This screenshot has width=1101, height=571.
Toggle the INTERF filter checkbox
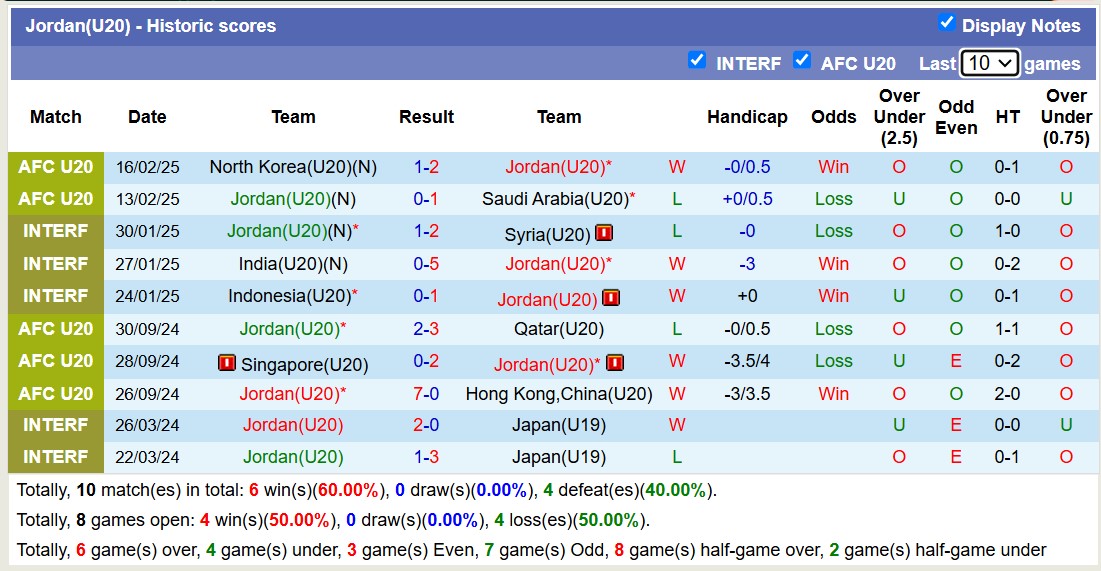(697, 61)
